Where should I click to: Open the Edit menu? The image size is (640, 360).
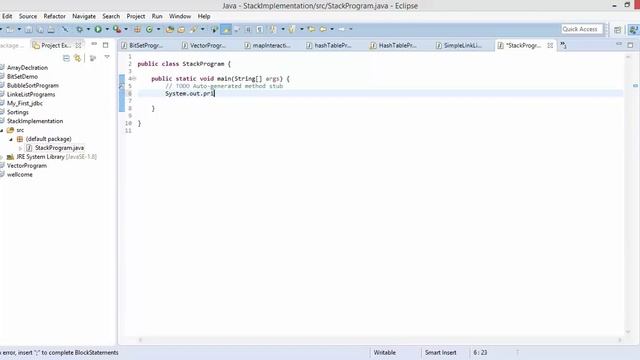[7, 16]
